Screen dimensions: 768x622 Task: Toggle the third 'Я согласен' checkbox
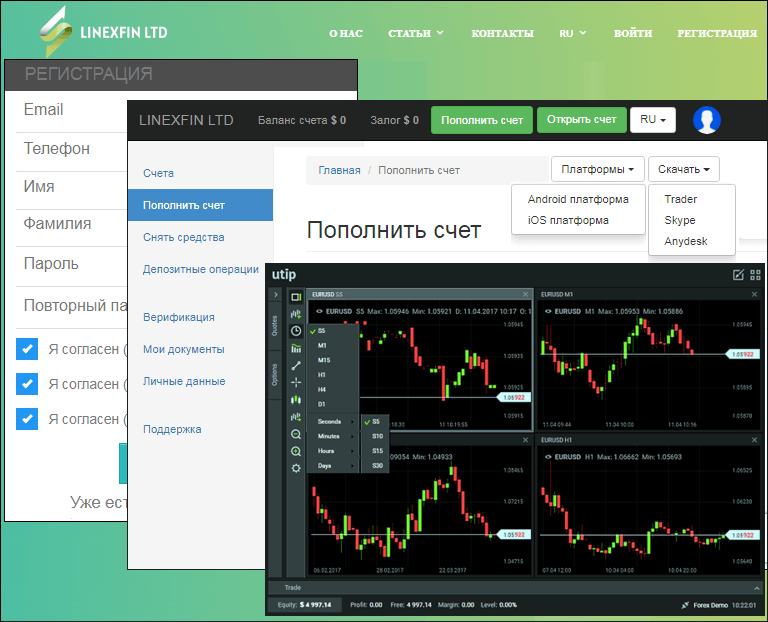[28, 418]
